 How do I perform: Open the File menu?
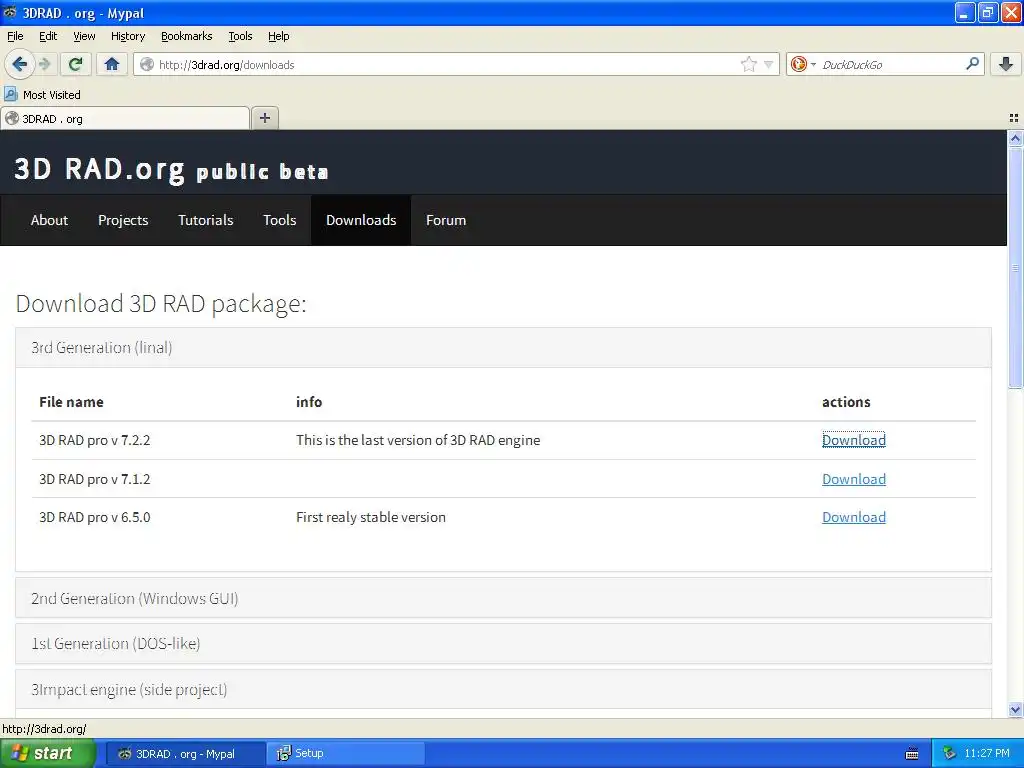(x=15, y=36)
